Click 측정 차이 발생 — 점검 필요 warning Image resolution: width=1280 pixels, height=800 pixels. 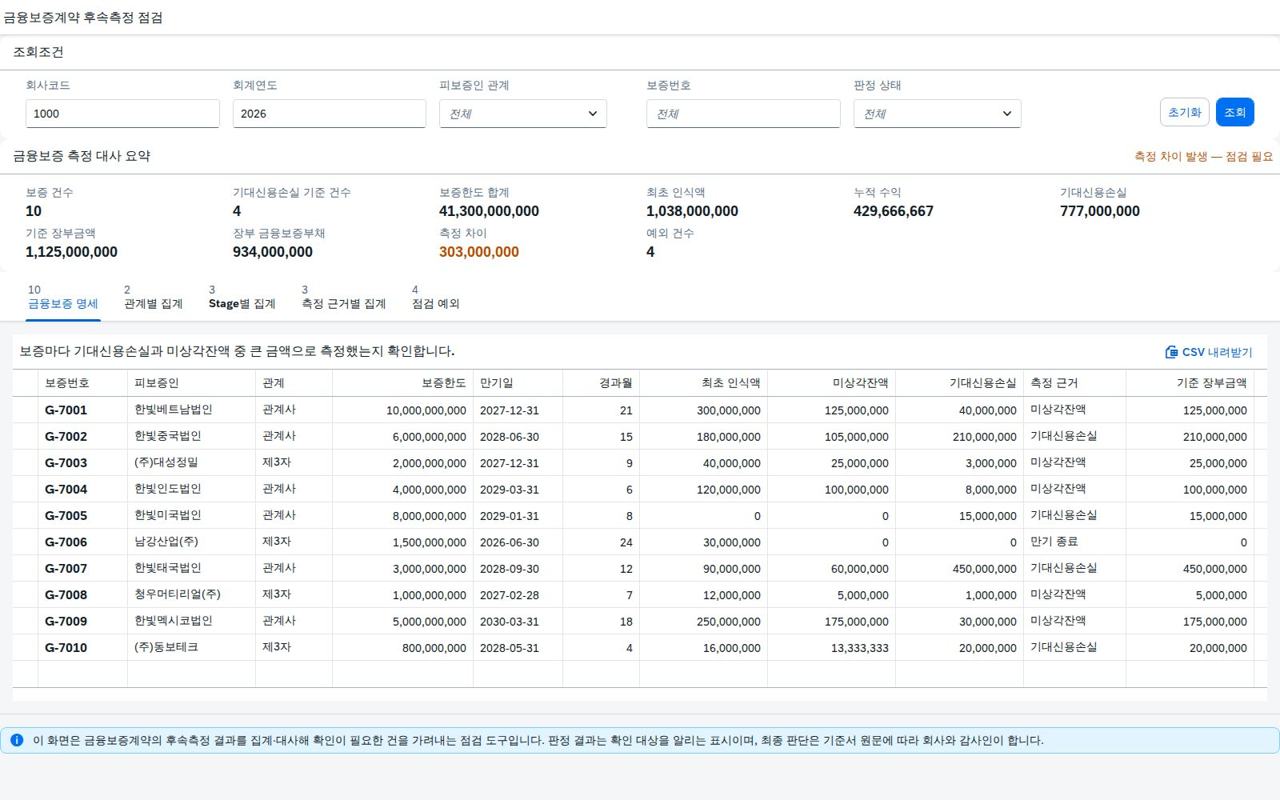pos(1204,157)
